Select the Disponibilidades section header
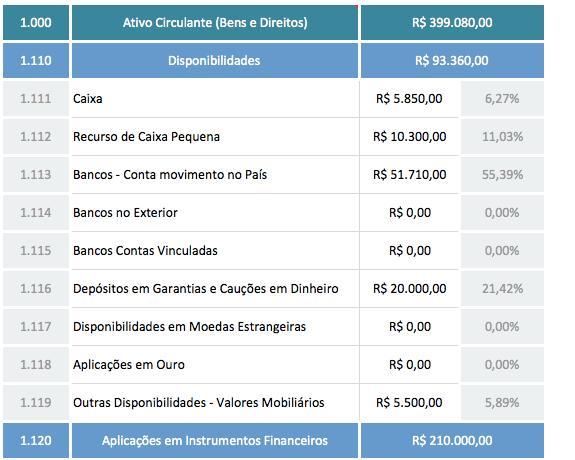 coord(215,61)
